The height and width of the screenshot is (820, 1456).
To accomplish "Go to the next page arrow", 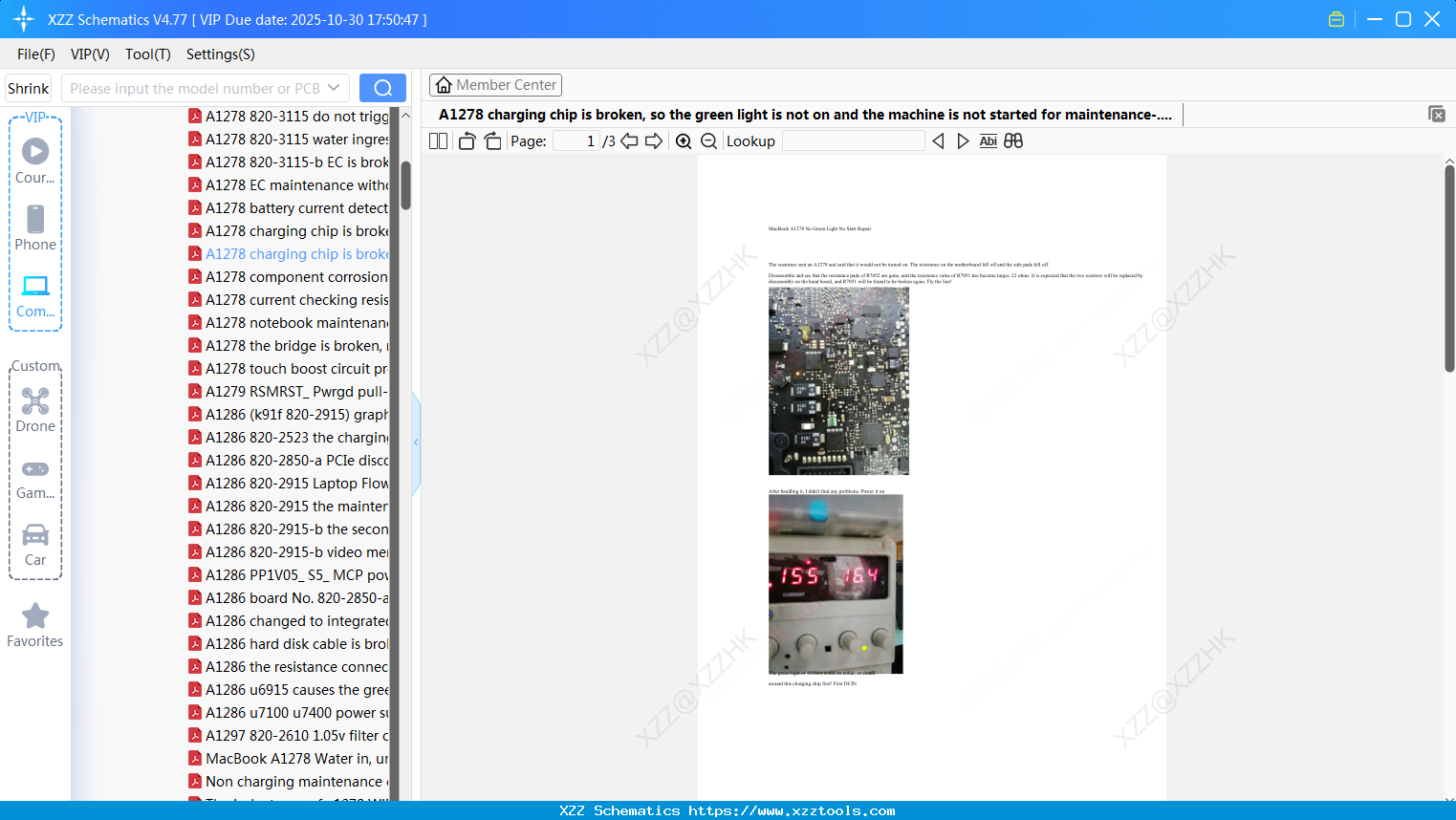I will [654, 140].
